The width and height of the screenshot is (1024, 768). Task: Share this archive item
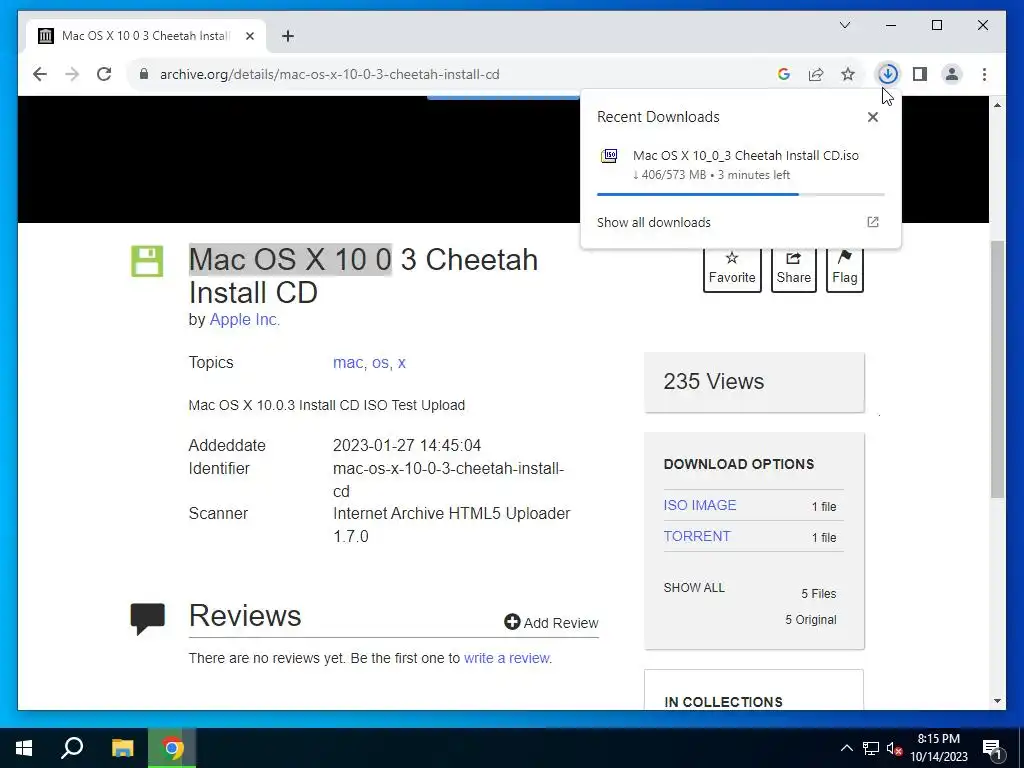click(793, 268)
